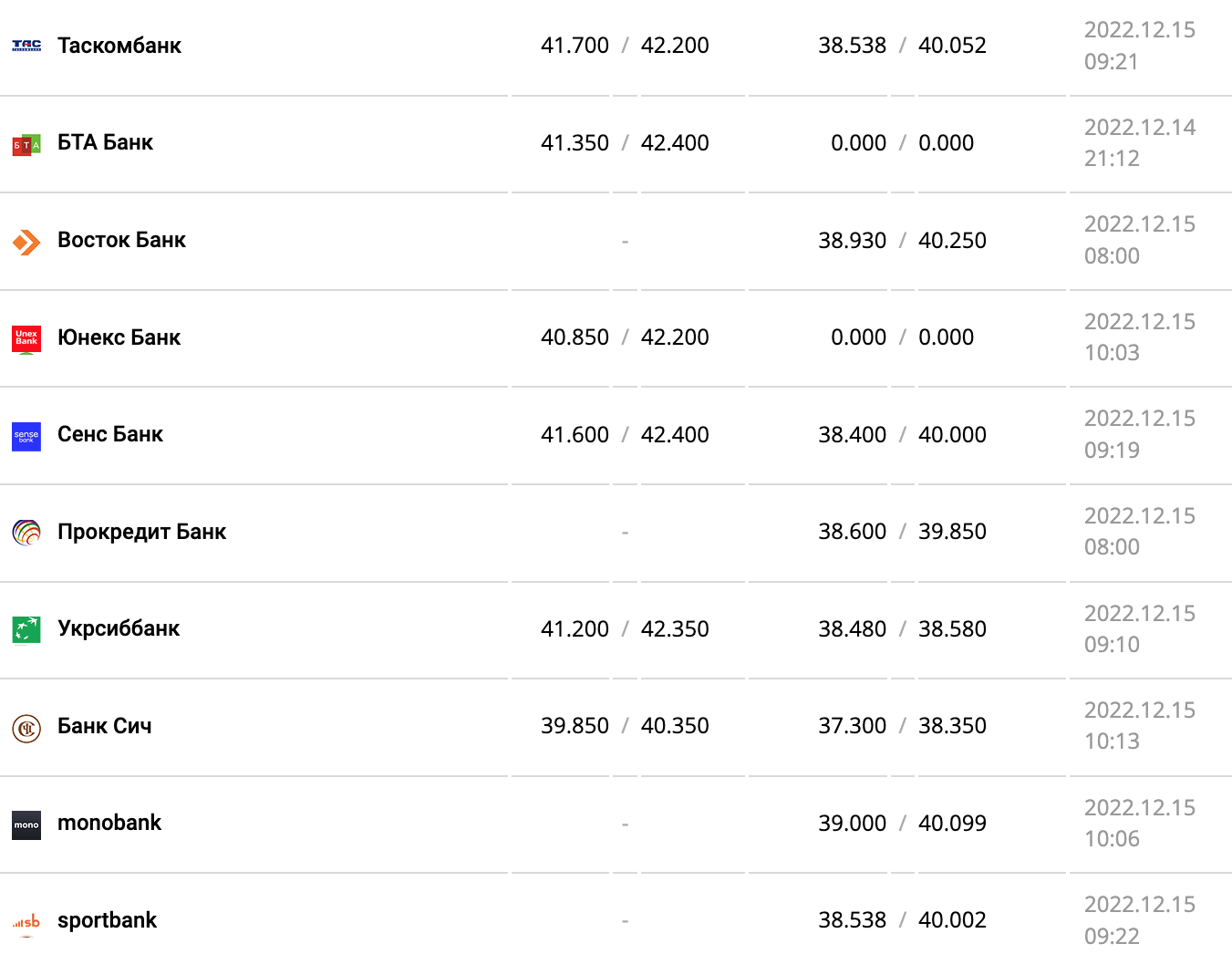Open the Восток Банк name link
The image size is (1232, 954).
click(121, 240)
